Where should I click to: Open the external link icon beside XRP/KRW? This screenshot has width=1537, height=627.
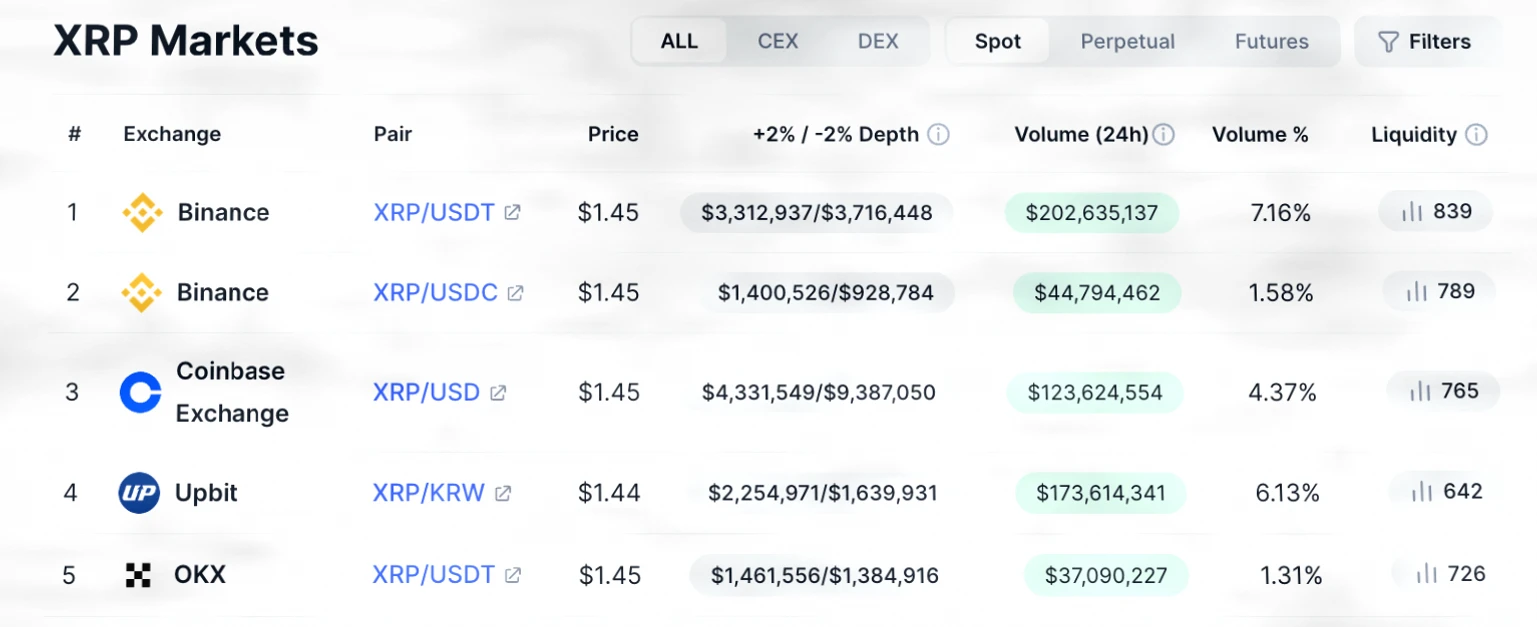(502, 492)
